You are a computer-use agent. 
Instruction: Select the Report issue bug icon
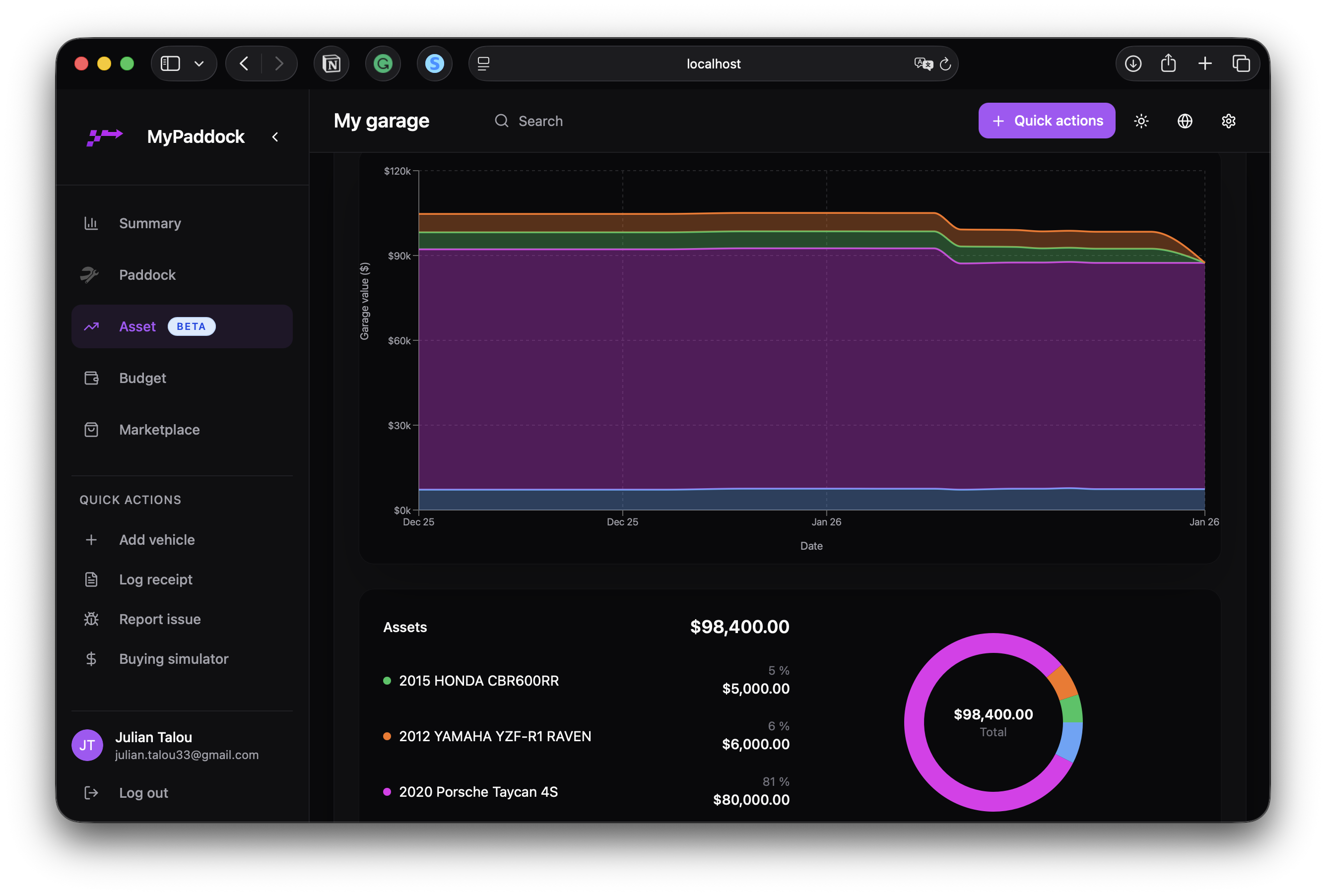pos(91,619)
